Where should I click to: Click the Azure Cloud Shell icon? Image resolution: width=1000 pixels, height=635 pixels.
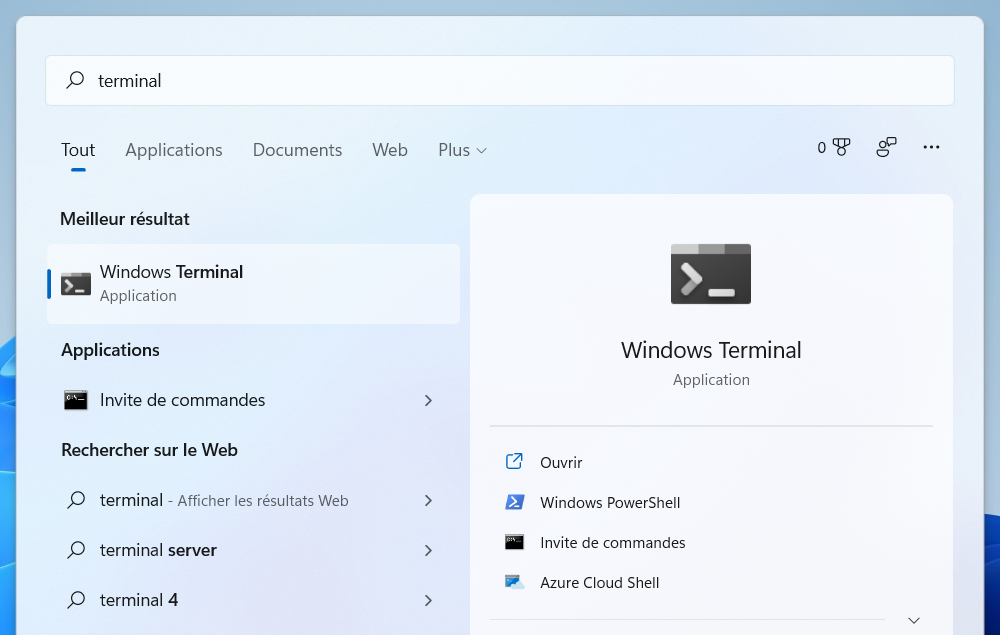coord(514,582)
